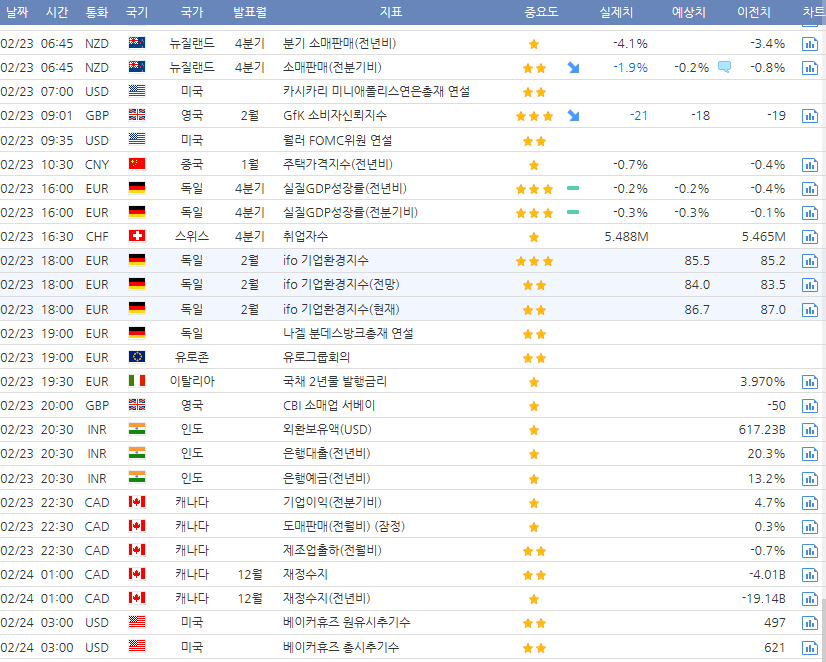The height and width of the screenshot is (662, 826).
Task: Open chart icon for ifo 기업환경지수 2월 row
Action: click(810, 261)
